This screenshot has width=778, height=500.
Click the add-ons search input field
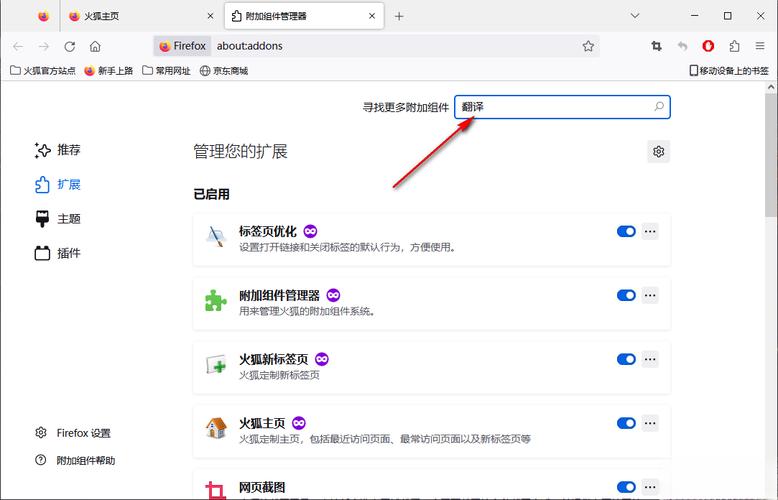point(562,107)
